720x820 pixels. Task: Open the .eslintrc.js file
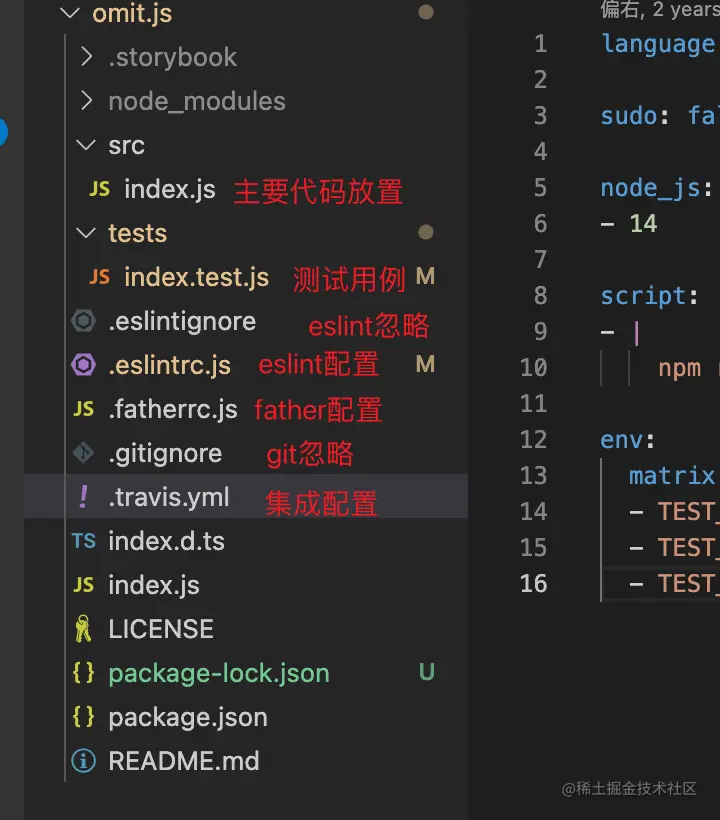[169, 365]
